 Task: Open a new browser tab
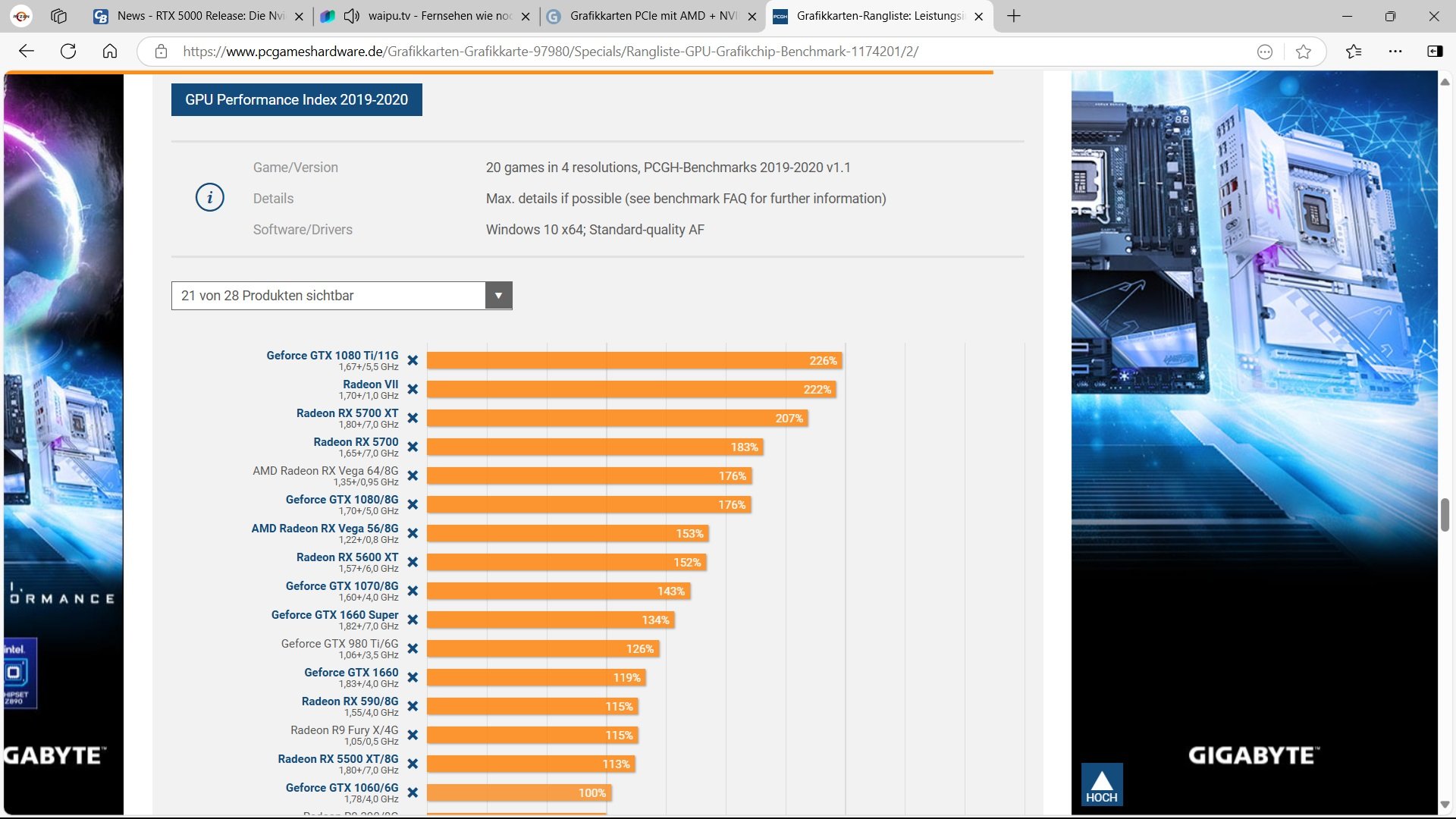(x=1014, y=16)
